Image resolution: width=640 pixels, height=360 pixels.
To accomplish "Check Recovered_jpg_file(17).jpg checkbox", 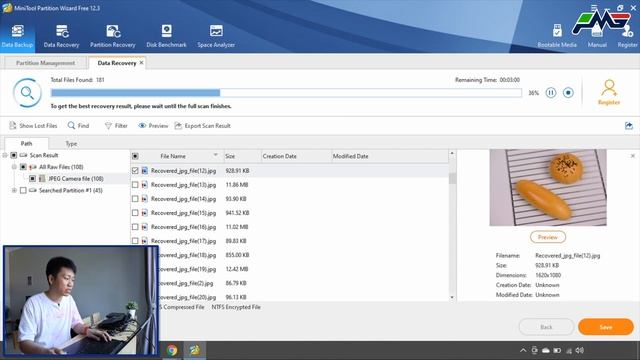I will (135, 241).
